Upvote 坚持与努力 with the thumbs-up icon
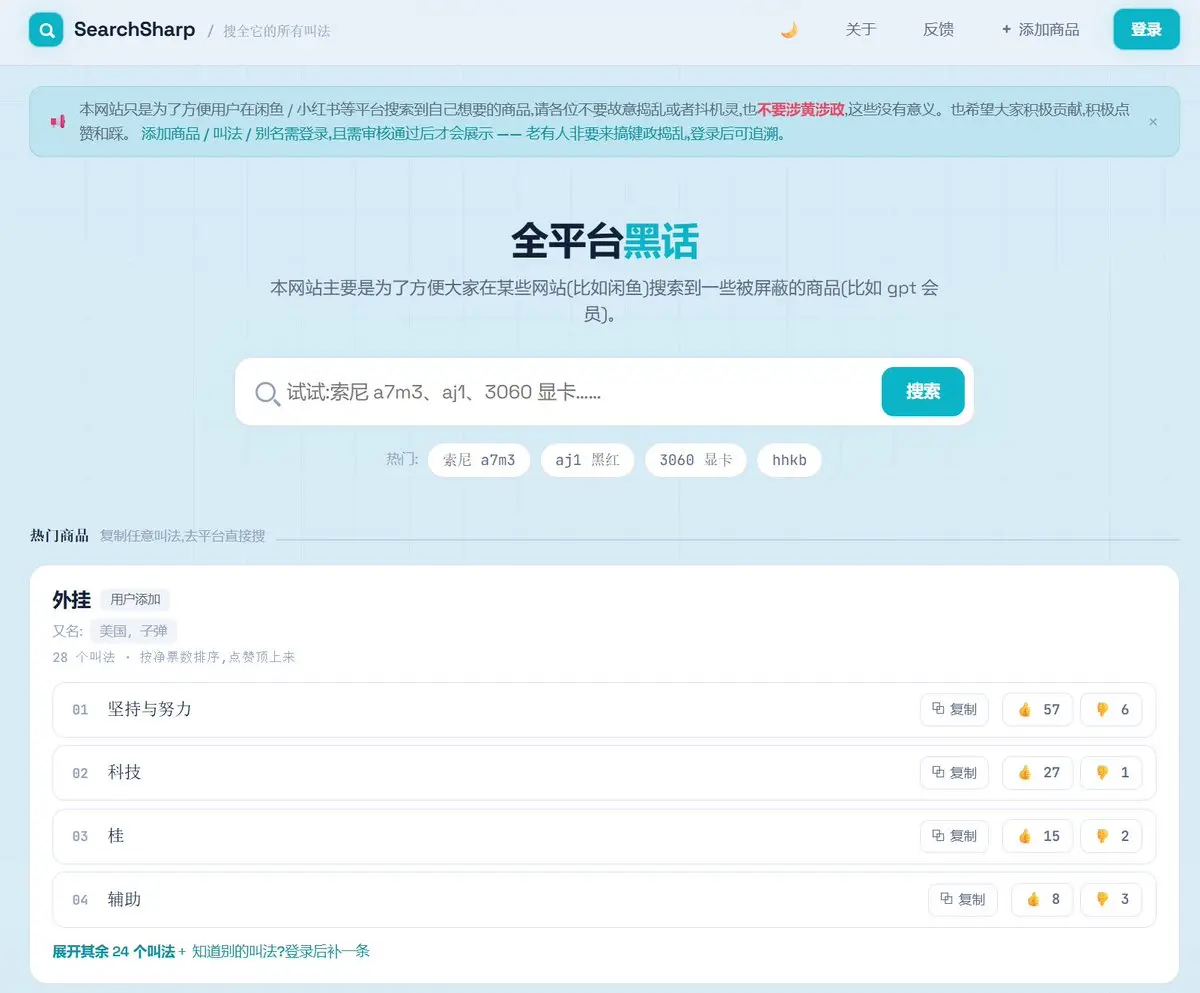 point(1038,709)
